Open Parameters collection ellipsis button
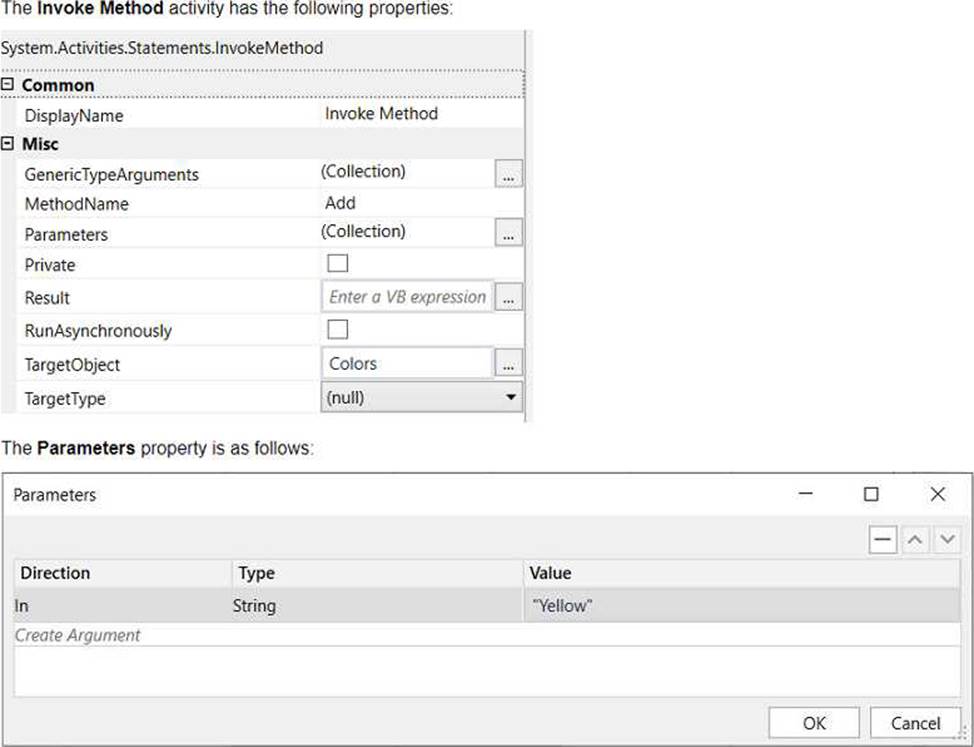The width and height of the screenshot is (974, 747). click(508, 233)
